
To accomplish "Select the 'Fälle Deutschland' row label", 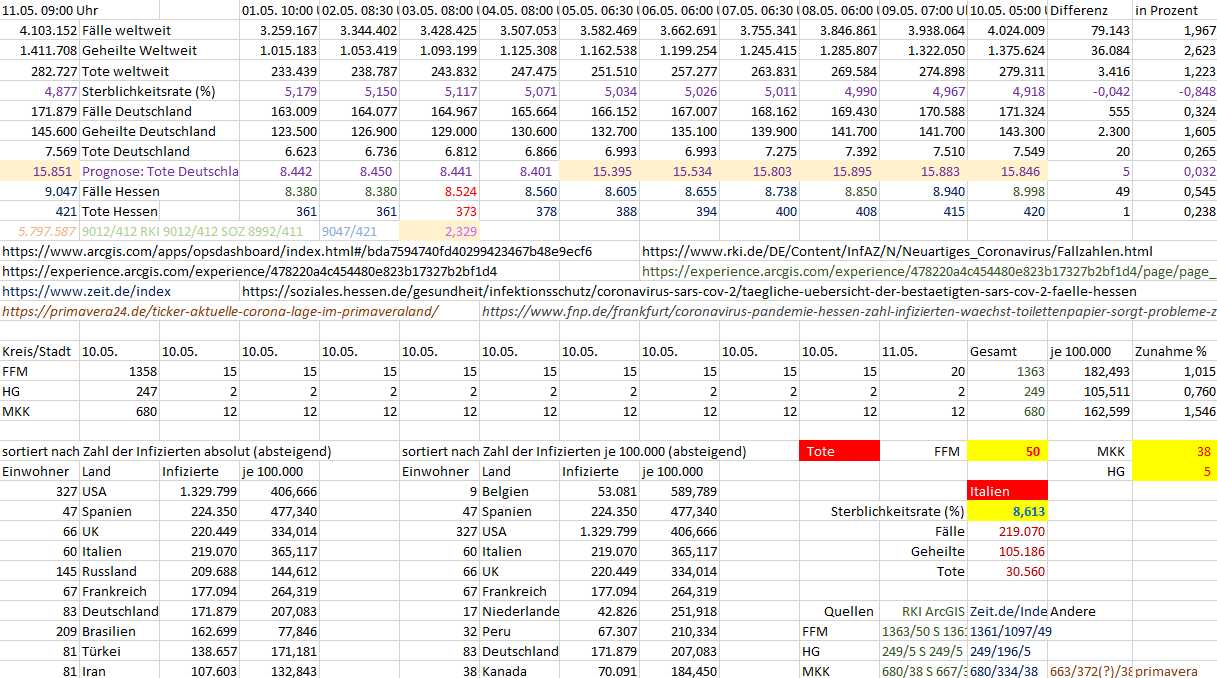I will (x=136, y=111).
